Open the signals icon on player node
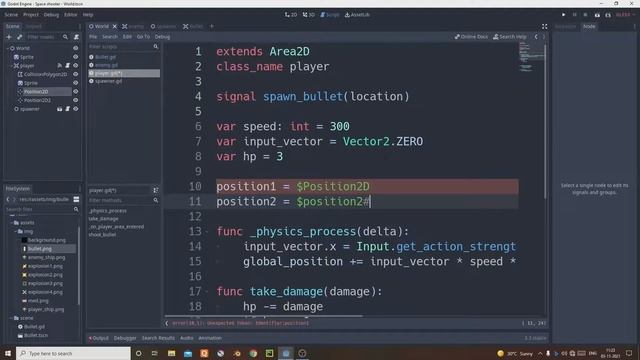 tap(60, 66)
